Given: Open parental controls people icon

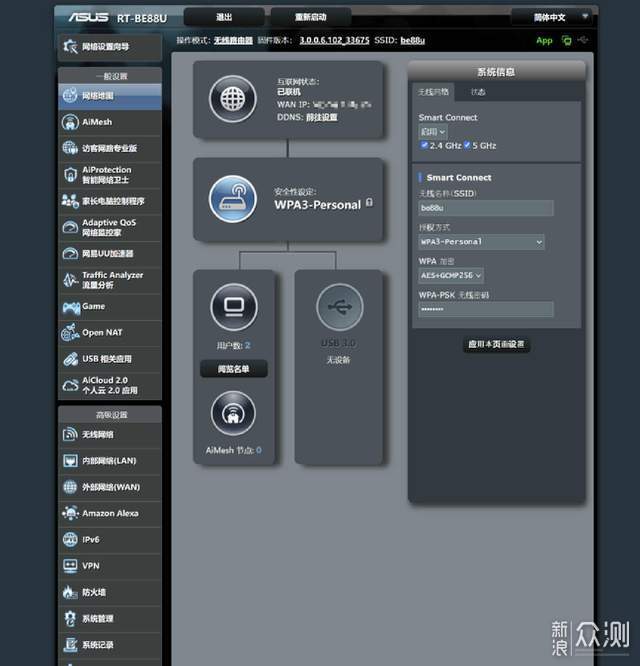Looking at the screenshot, I should click(x=70, y=201).
